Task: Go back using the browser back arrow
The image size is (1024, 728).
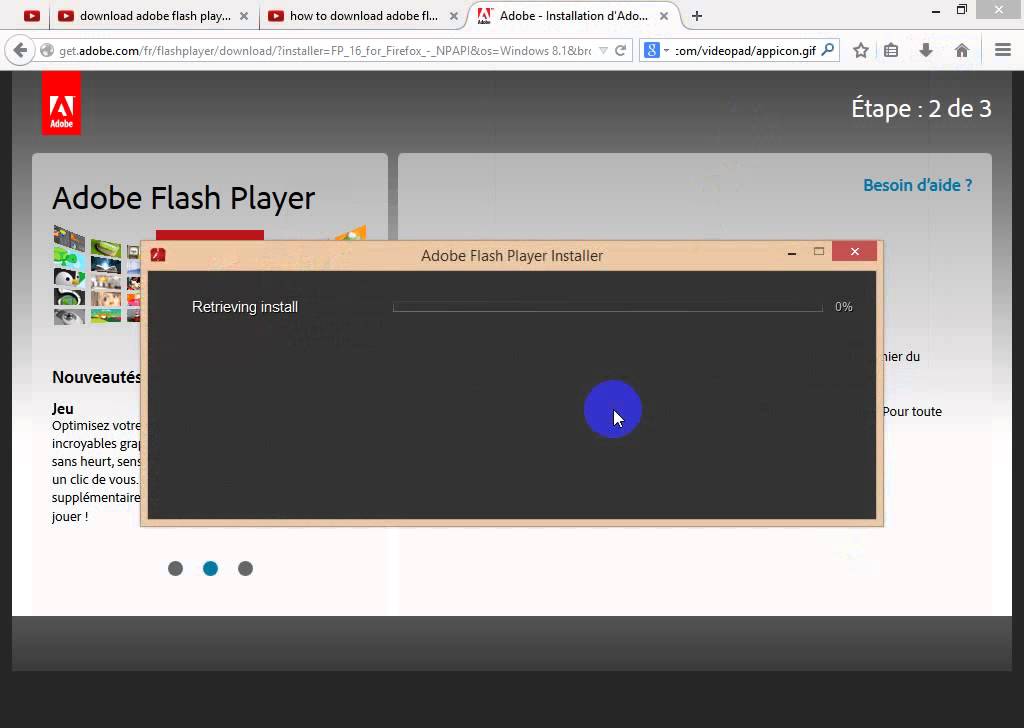Action: click(20, 50)
